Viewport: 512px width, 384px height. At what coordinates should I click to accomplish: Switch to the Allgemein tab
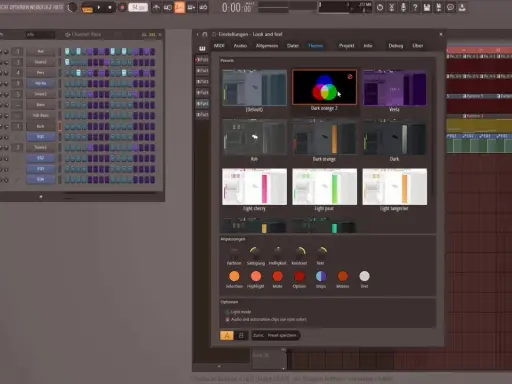267,46
